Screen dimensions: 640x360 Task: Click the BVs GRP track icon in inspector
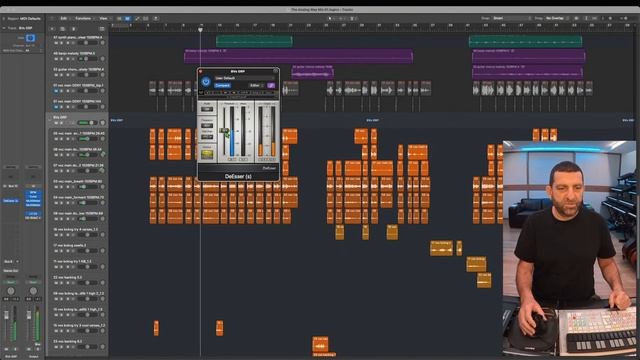(30, 38)
